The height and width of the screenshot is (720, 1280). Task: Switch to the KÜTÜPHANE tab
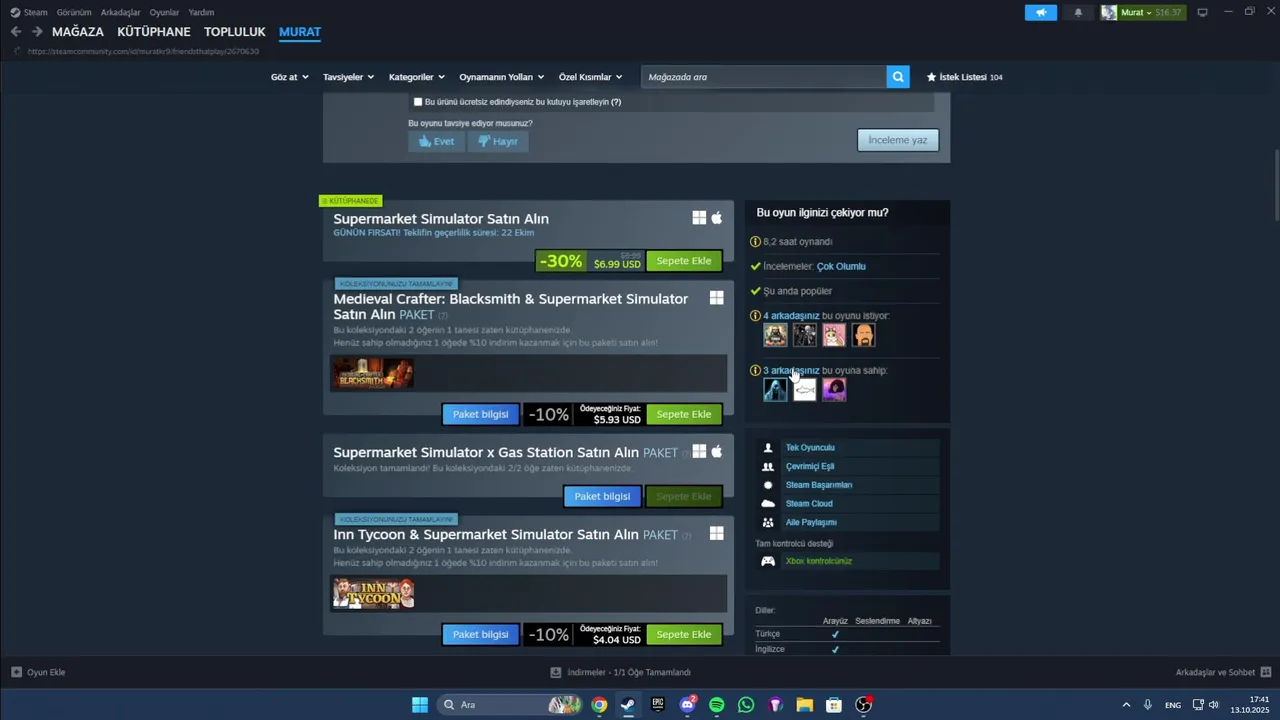pos(154,32)
